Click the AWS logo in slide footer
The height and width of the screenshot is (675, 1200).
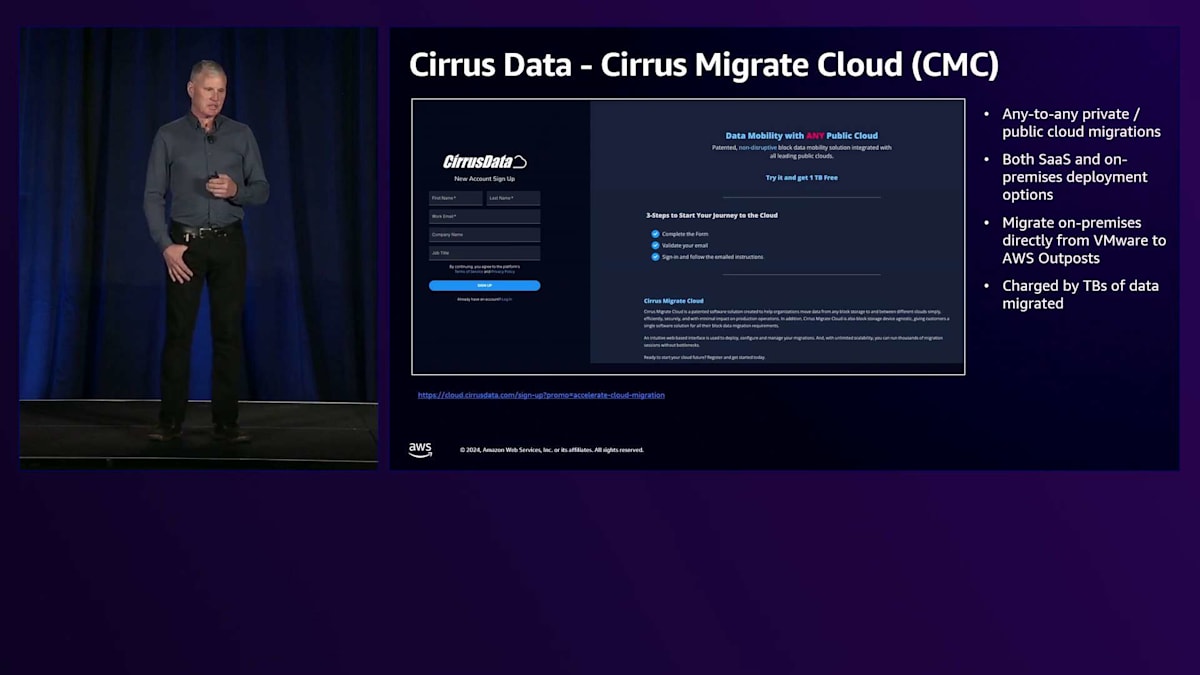(x=420, y=450)
